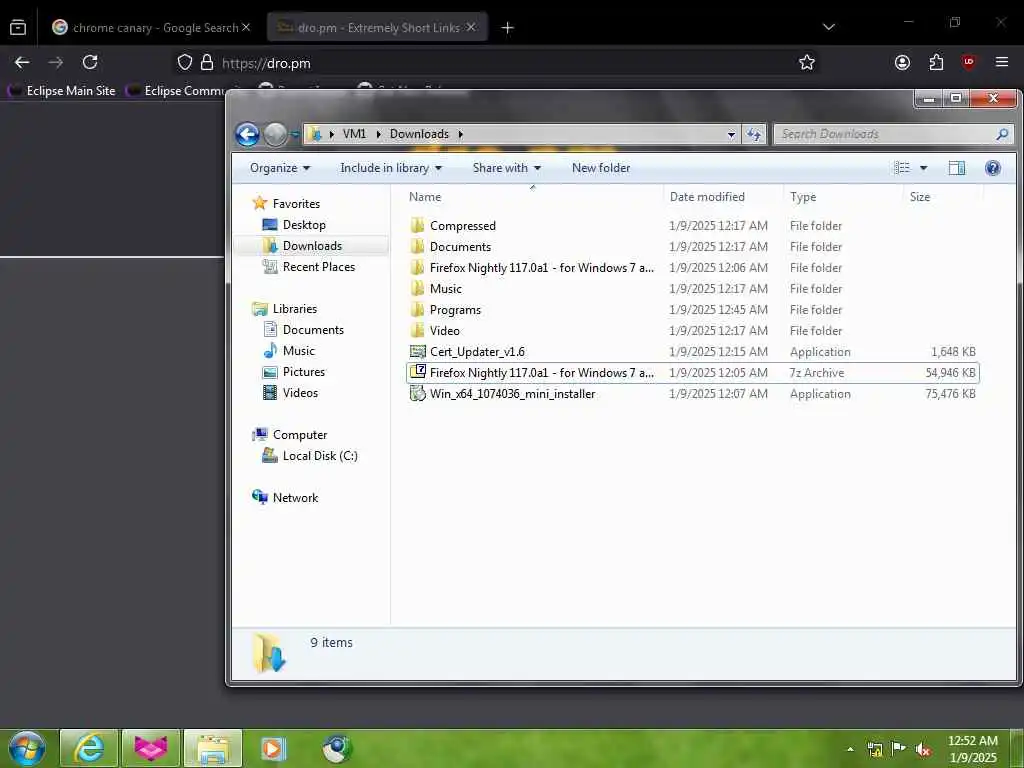Sort files by Date modified column header

pyautogui.click(x=707, y=197)
